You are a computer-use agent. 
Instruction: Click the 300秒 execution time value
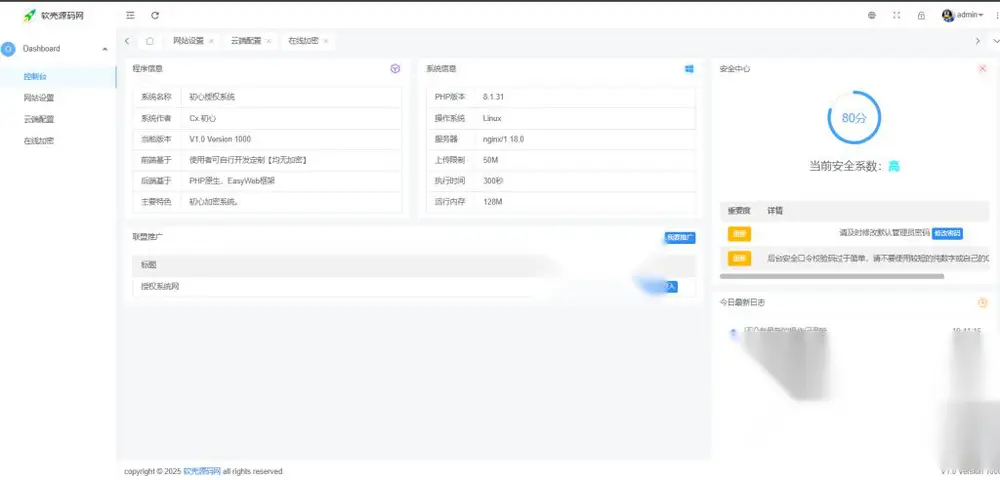(493, 181)
